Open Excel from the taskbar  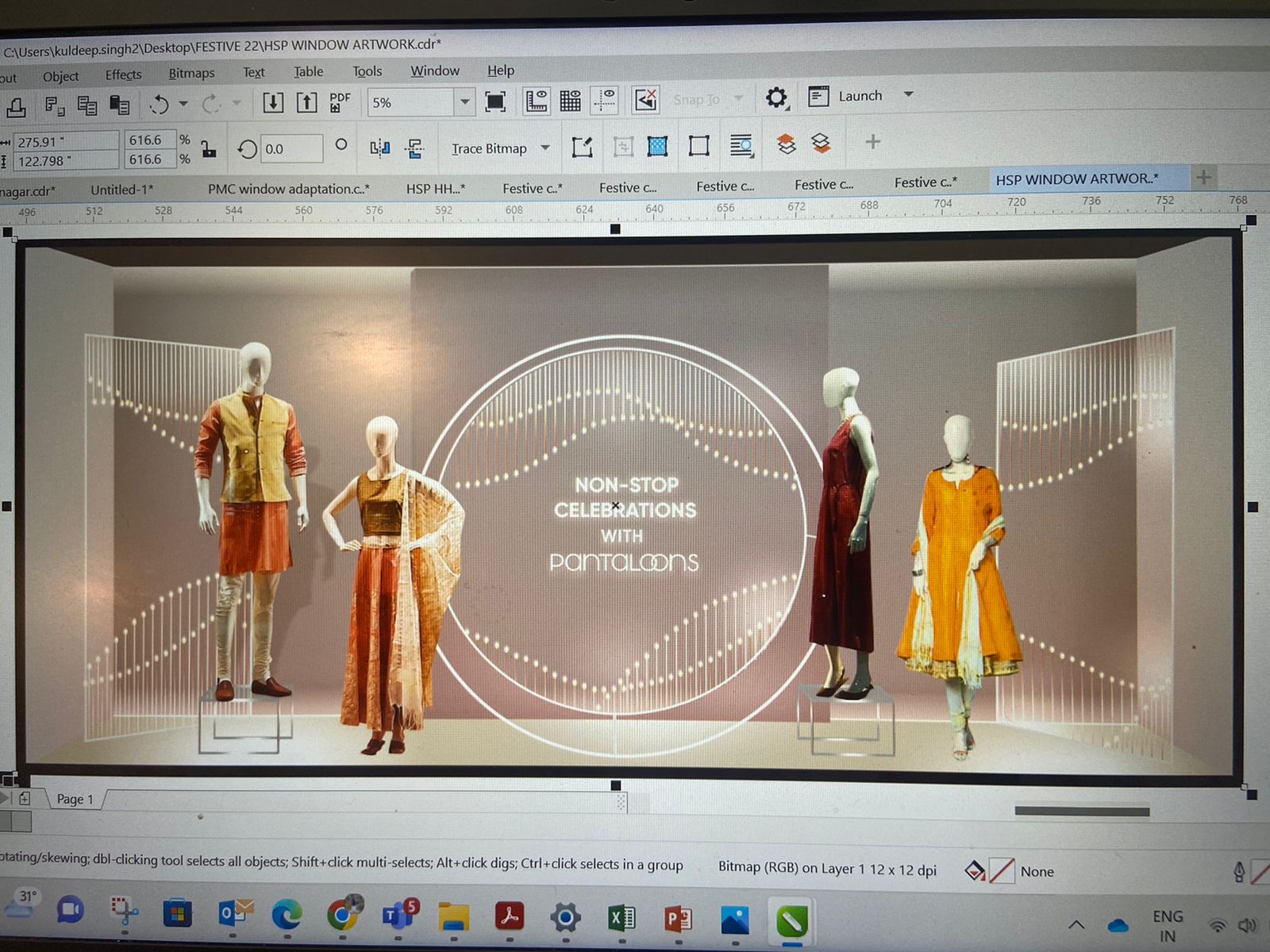[x=622, y=919]
